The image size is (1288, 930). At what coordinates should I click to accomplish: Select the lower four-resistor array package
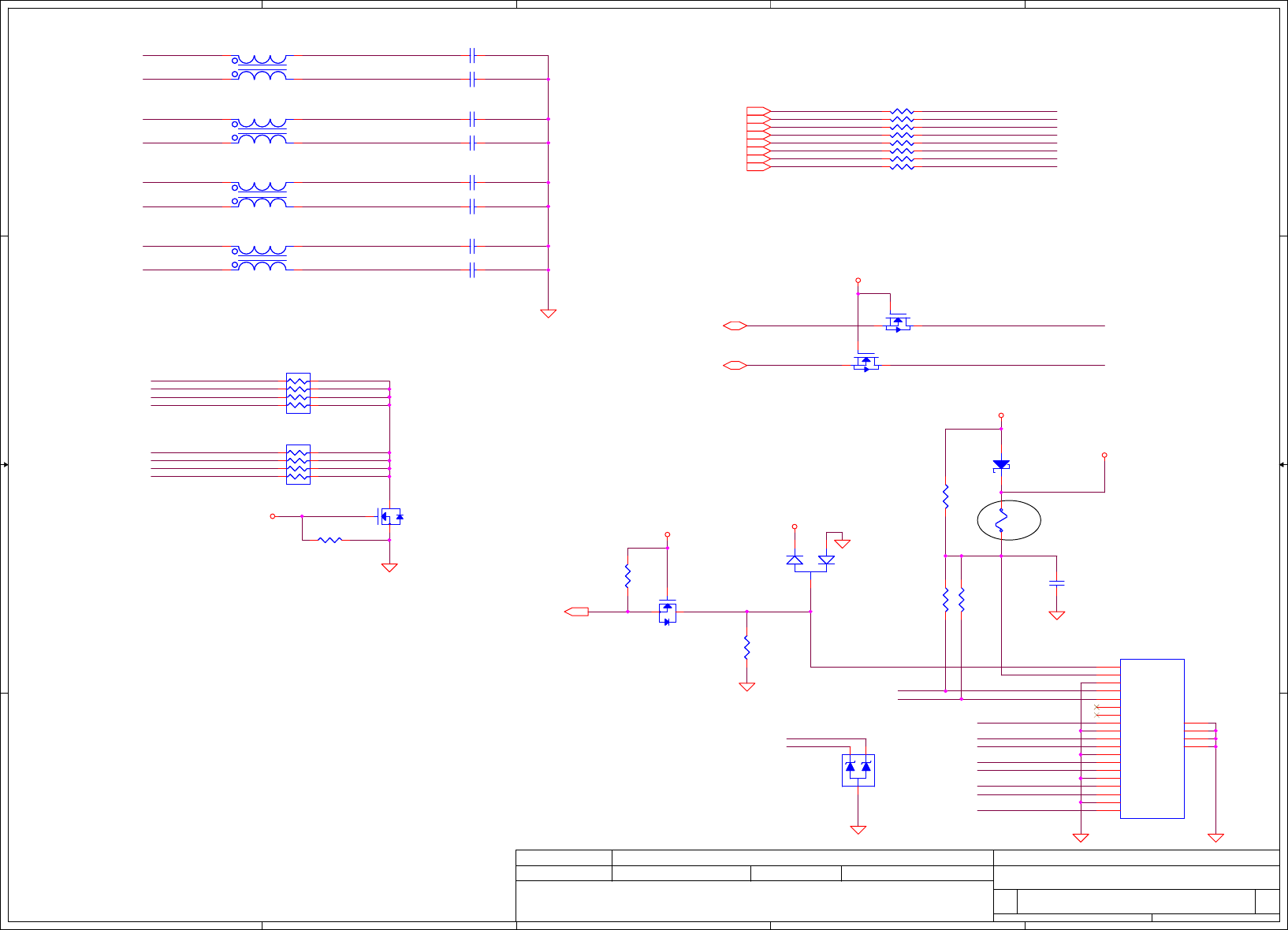(x=298, y=464)
